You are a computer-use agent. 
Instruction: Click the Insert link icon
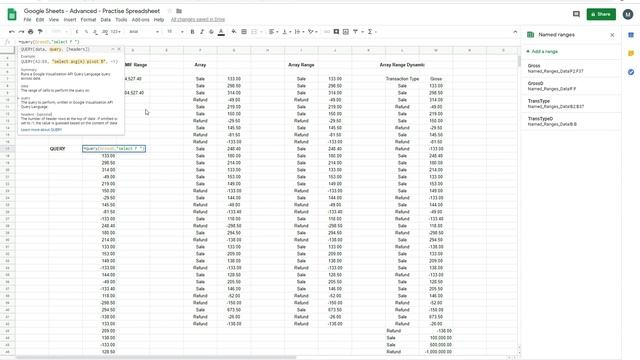point(327,31)
